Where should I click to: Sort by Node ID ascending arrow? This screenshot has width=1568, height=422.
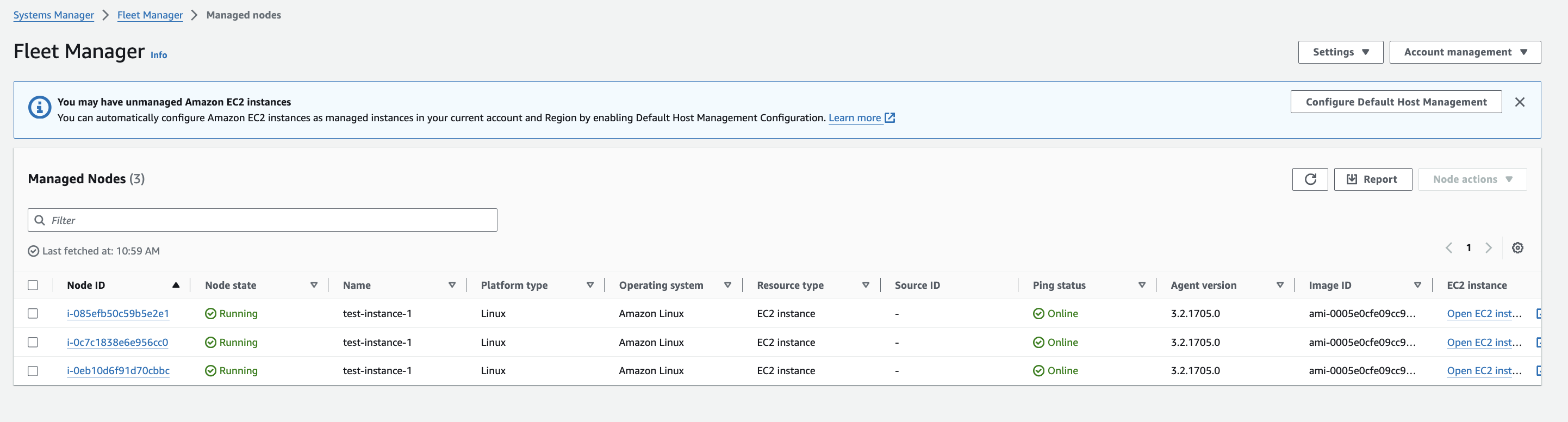pyautogui.click(x=176, y=285)
